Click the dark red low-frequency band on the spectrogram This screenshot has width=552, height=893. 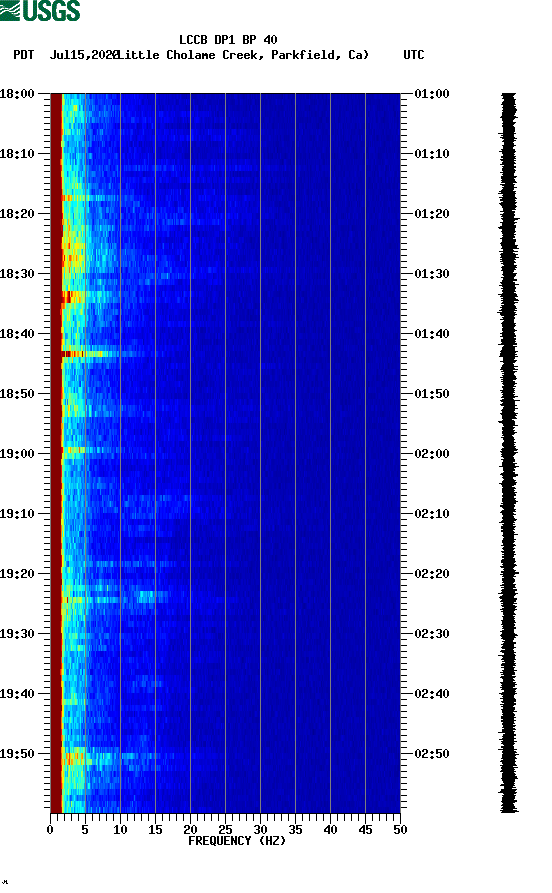click(x=56, y=453)
